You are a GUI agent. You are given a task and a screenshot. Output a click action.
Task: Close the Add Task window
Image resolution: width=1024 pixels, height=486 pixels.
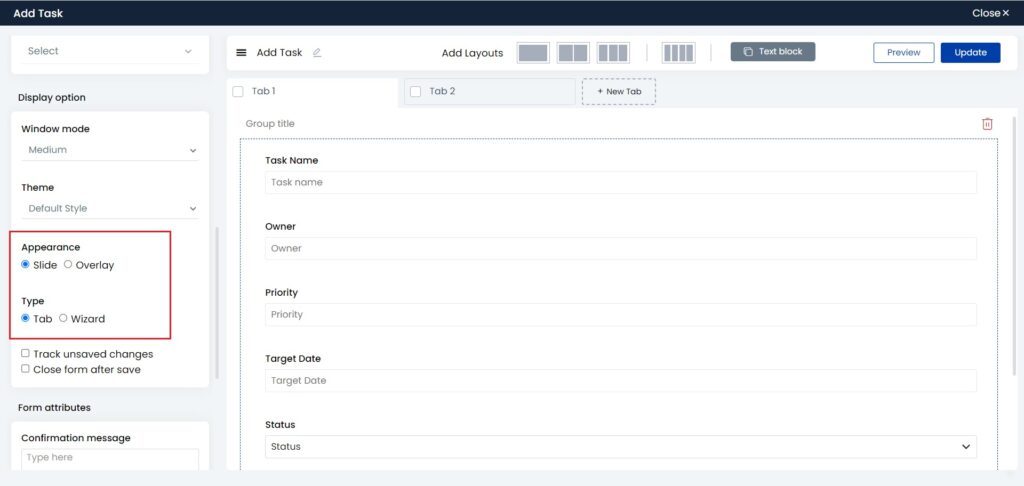tap(990, 13)
